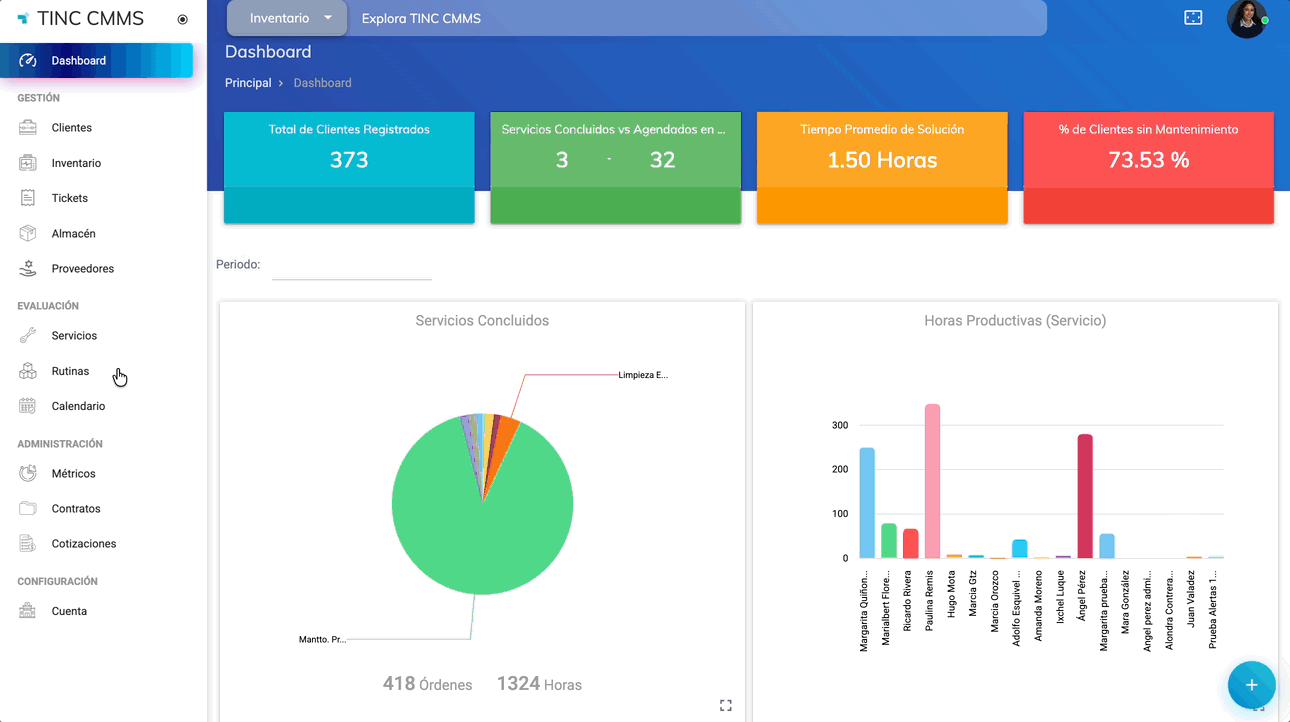Image resolution: width=1290 pixels, height=722 pixels.
Task: Click the Almacén box icon
Action: pos(28,233)
